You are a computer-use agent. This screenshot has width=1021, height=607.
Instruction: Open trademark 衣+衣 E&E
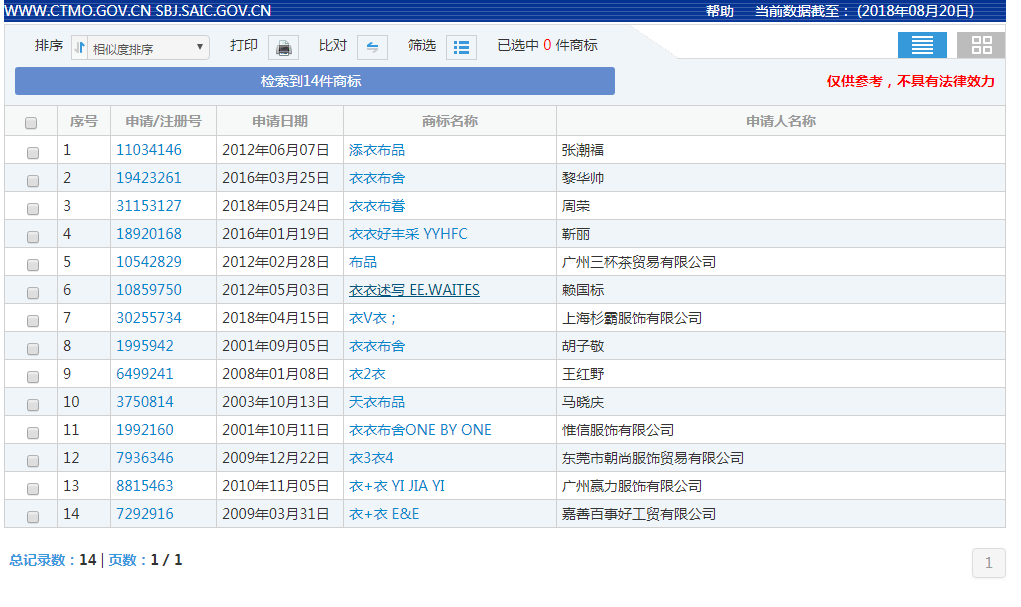click(384, 514)
